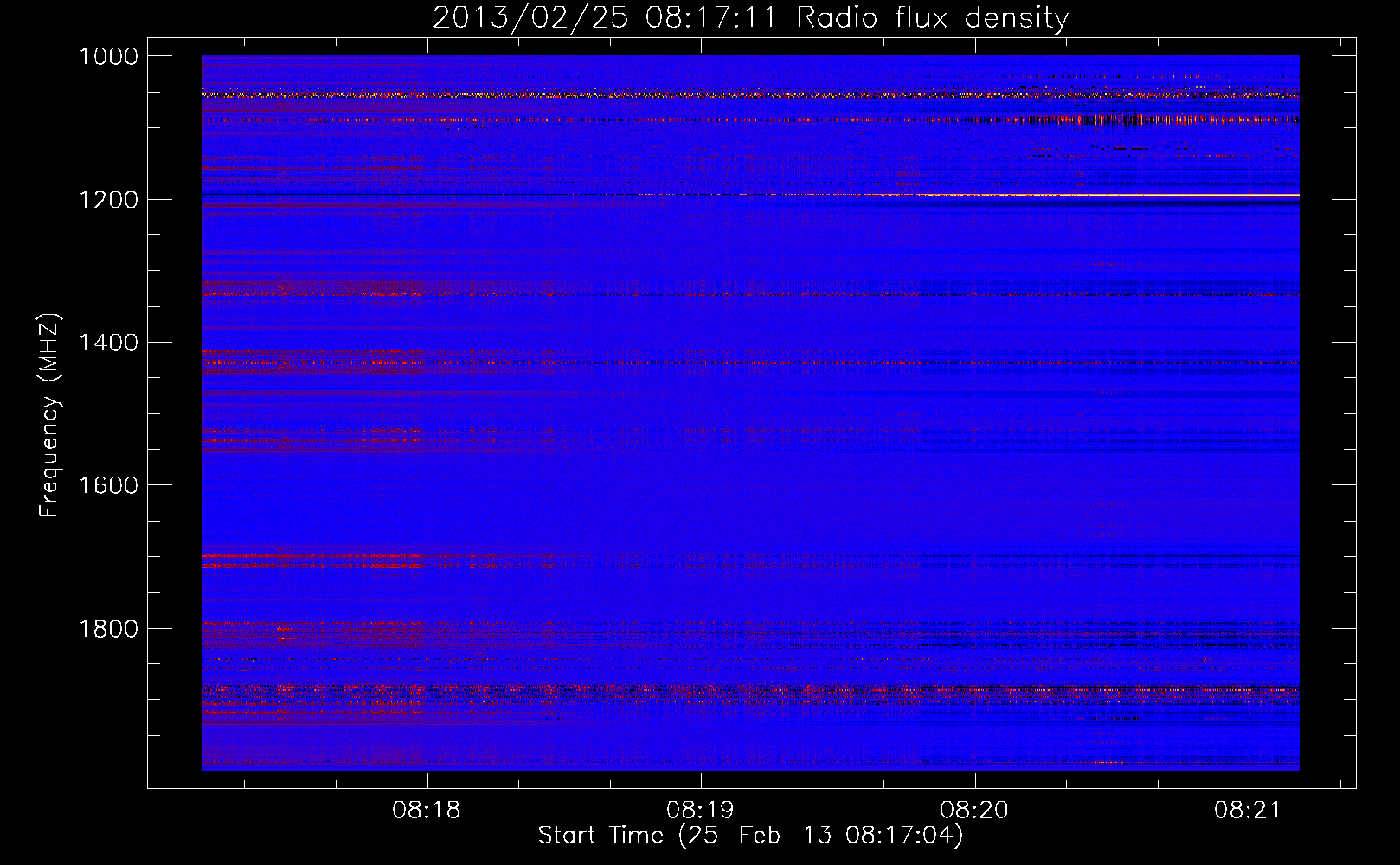Click the 'Start Time (25-Feb-13 08:17:04)' label
This screenshot has width=1400, height=865.
click(750, 835)
